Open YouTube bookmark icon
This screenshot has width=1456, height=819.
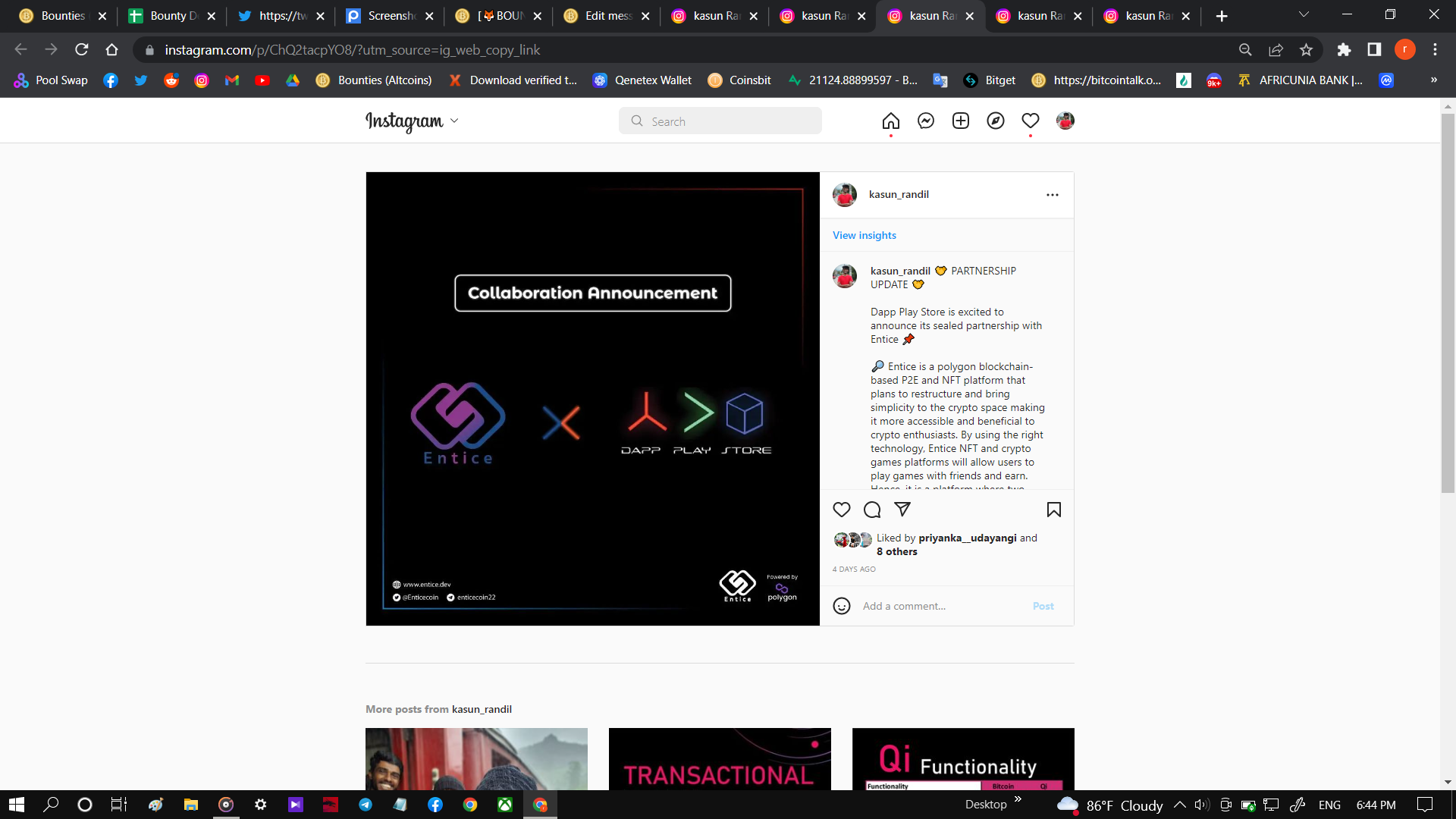coord(262,80)
